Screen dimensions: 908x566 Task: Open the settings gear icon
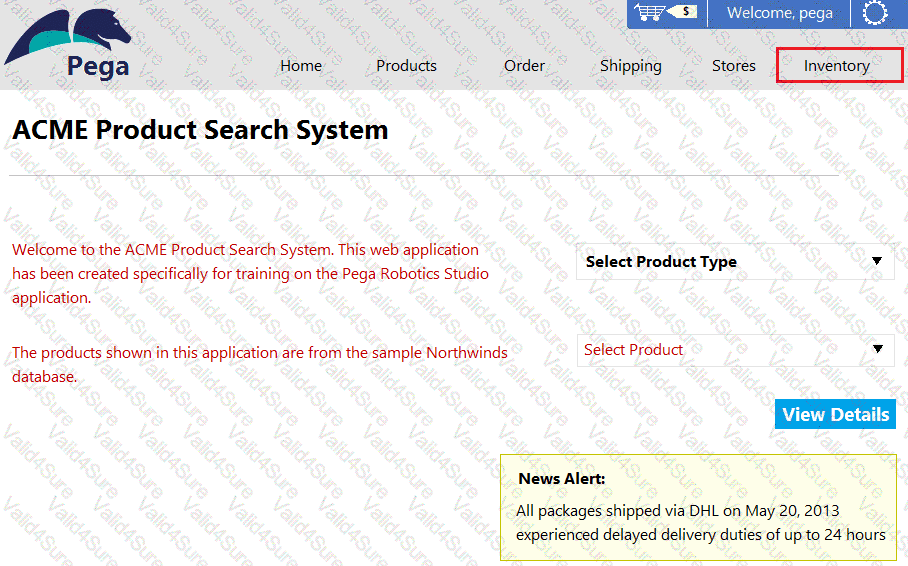[x=874, y=13]
